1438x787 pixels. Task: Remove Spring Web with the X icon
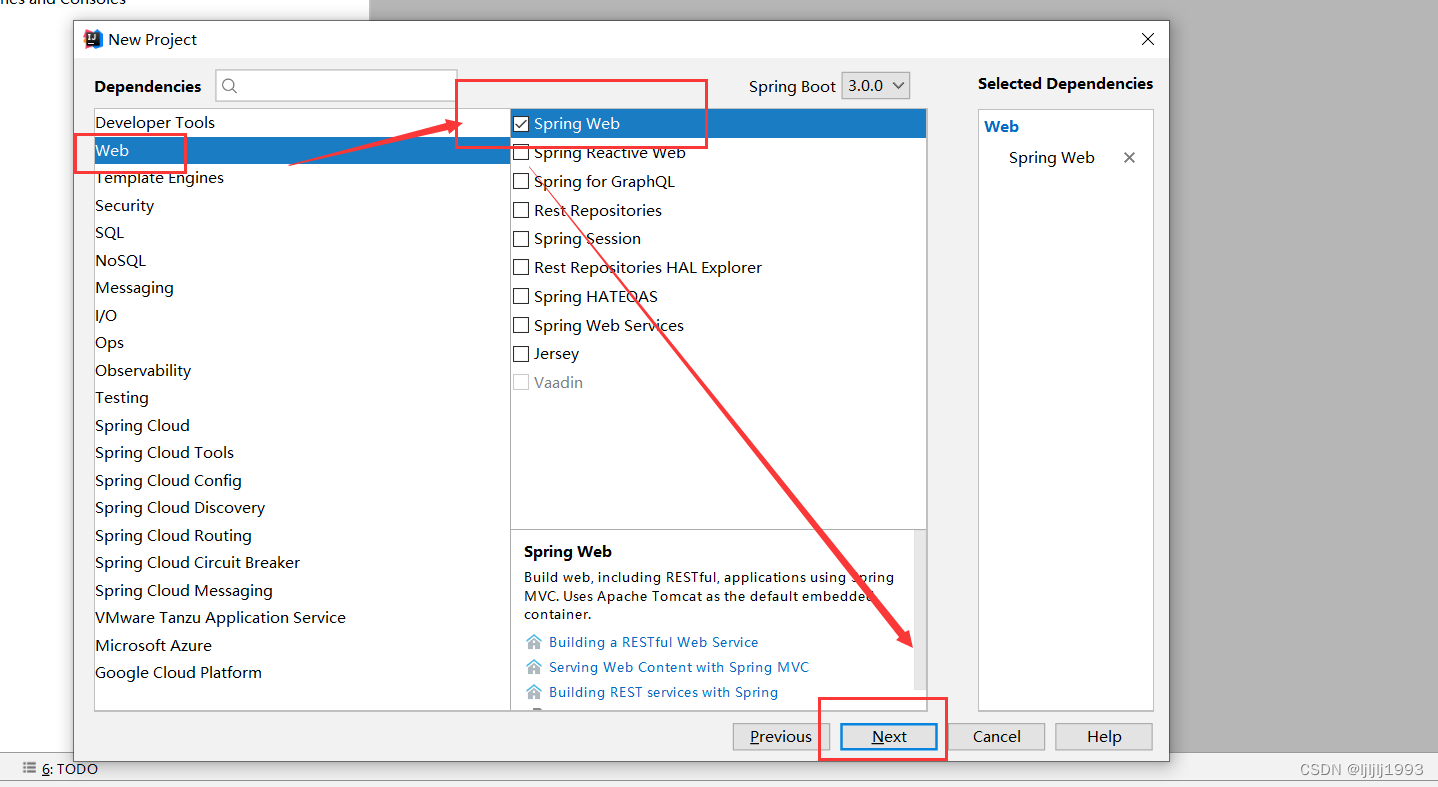pyautogui.click(x=1129, y=158)
